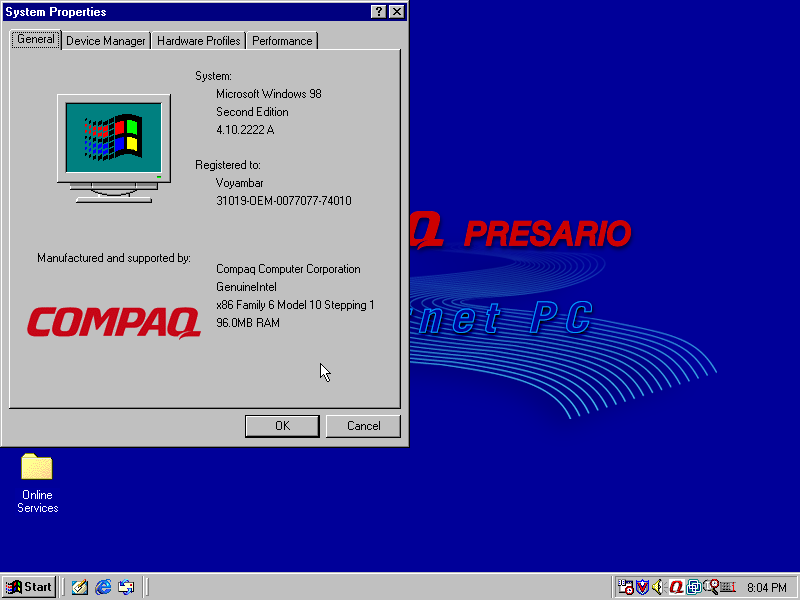Click the product ID "31019-OEM-0077077-74010"
Screen dimensions: 800x600
point(284,201)
